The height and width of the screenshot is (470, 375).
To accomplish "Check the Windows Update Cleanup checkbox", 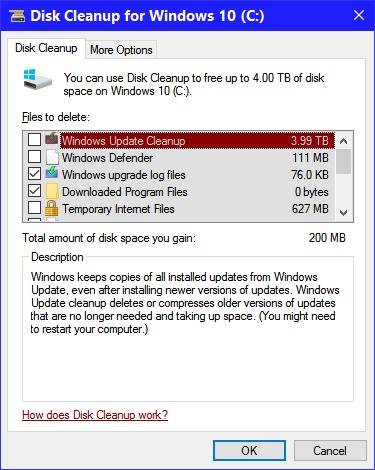I will [34, 139].
